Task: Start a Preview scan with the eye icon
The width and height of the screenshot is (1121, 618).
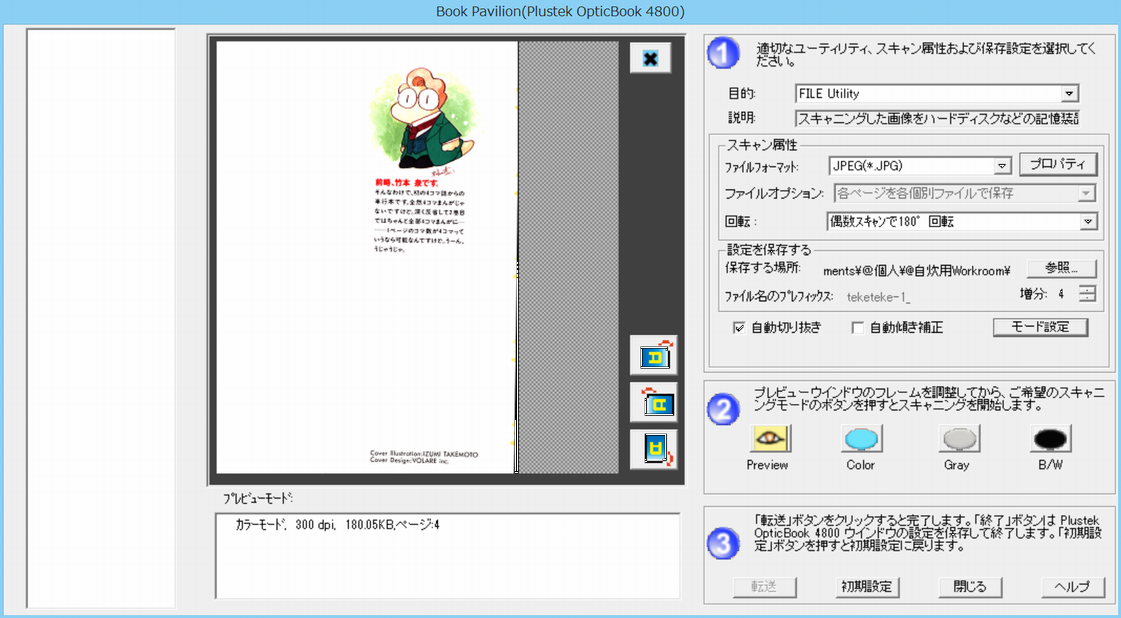Action: 769,438
